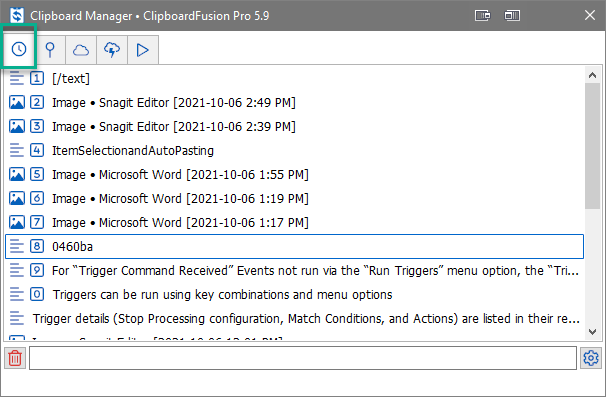Click the first title bar layout icon

(x=482, y=15)
